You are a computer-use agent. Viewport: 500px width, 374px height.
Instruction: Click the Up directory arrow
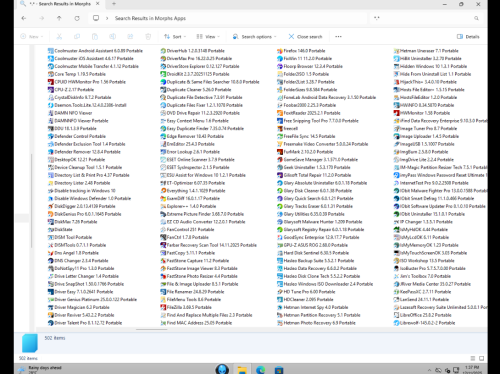pos(59,18)
